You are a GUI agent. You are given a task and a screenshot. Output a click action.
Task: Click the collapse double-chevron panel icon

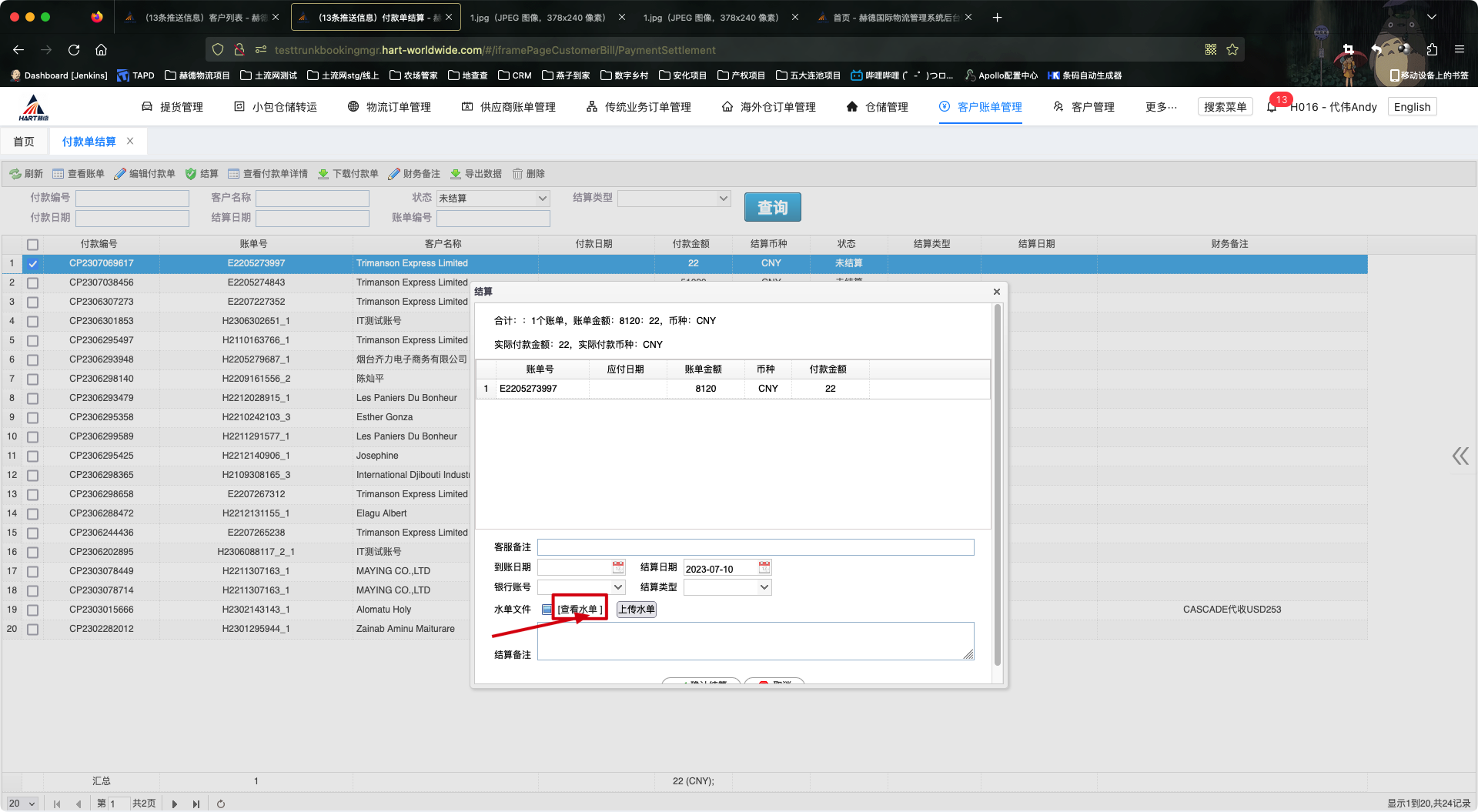tap(1460, 456)
